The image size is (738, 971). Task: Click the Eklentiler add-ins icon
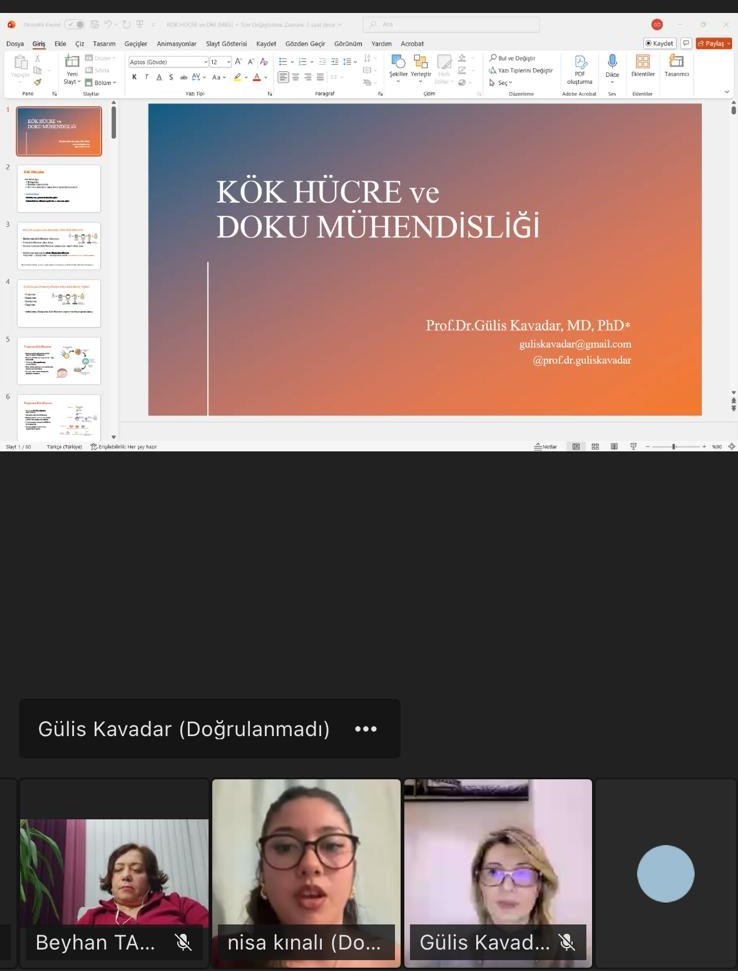tap(642, 64)
